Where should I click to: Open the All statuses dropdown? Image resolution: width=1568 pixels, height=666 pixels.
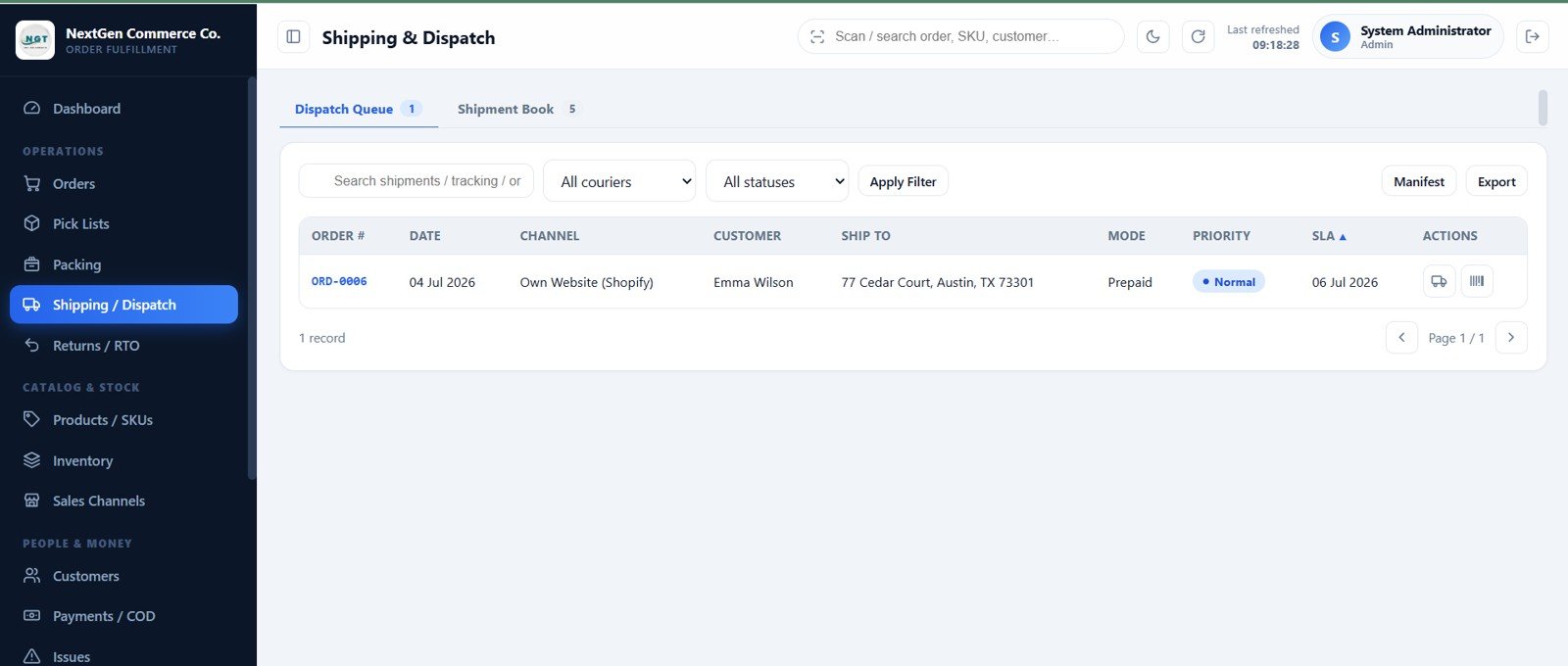[777, 181]
